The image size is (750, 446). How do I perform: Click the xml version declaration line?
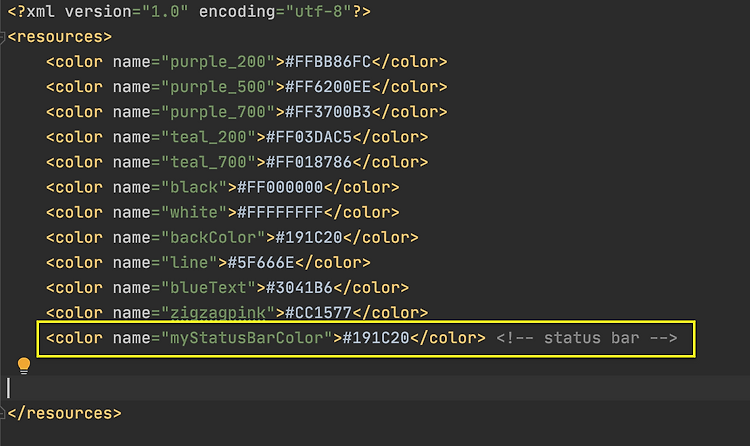[189, 11]
